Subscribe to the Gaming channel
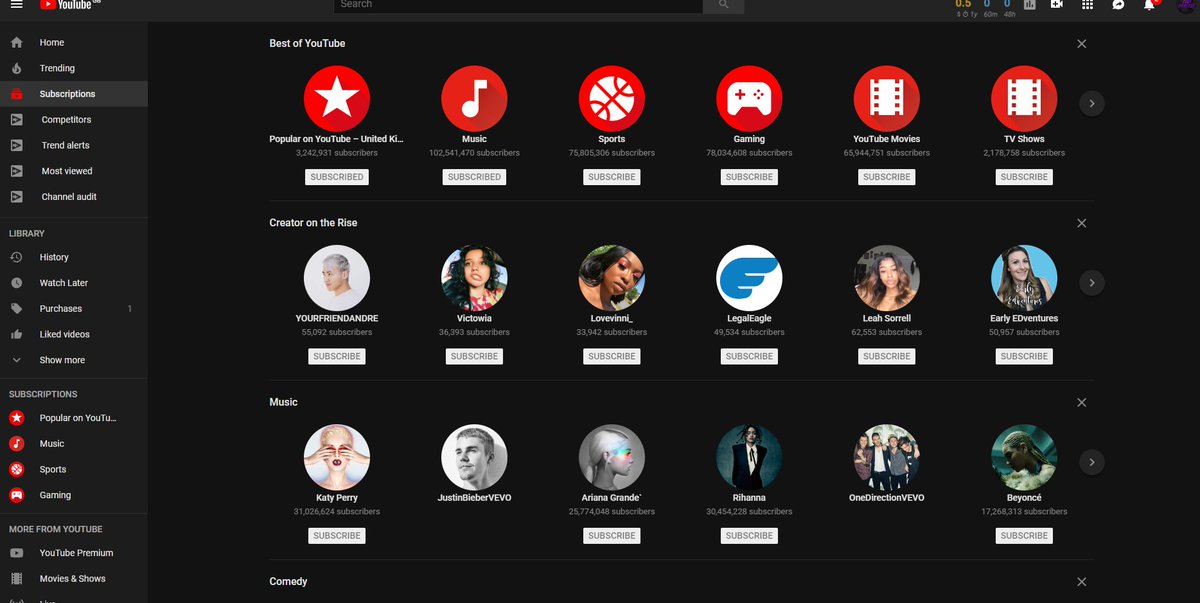 coord(749,177)
